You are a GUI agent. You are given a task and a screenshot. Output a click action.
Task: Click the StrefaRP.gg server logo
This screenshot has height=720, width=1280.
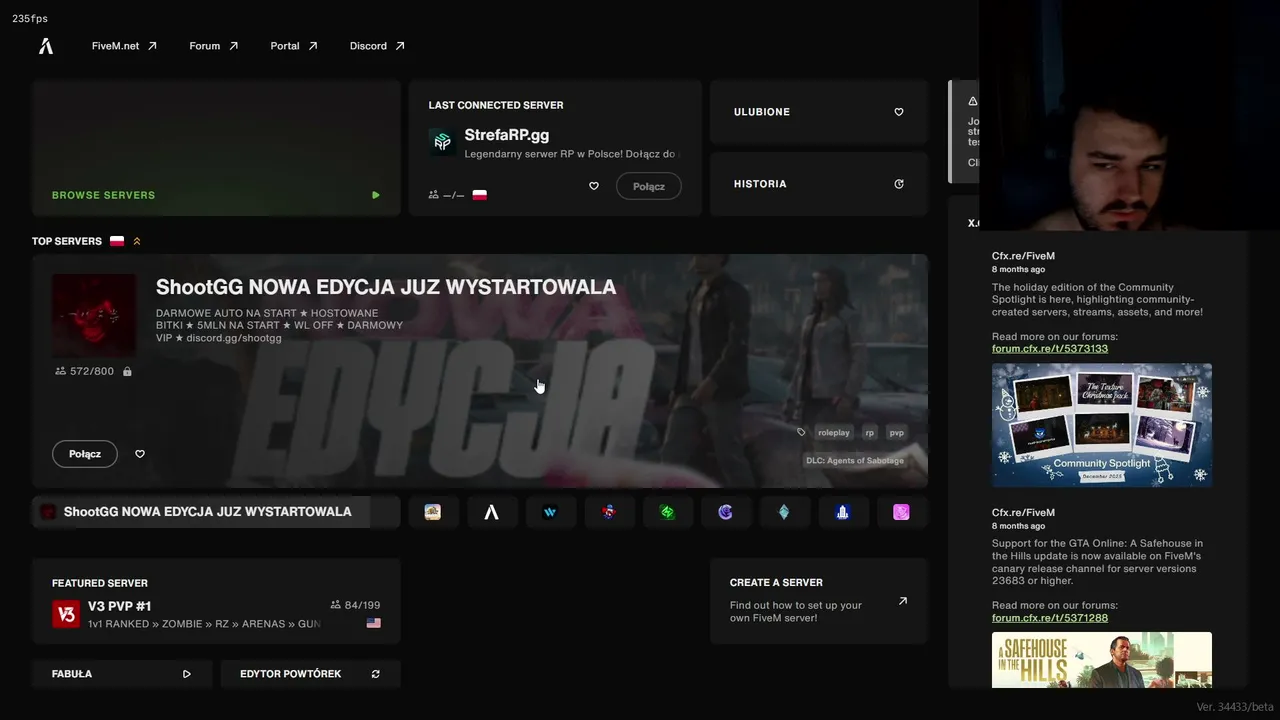pos(442,142)
